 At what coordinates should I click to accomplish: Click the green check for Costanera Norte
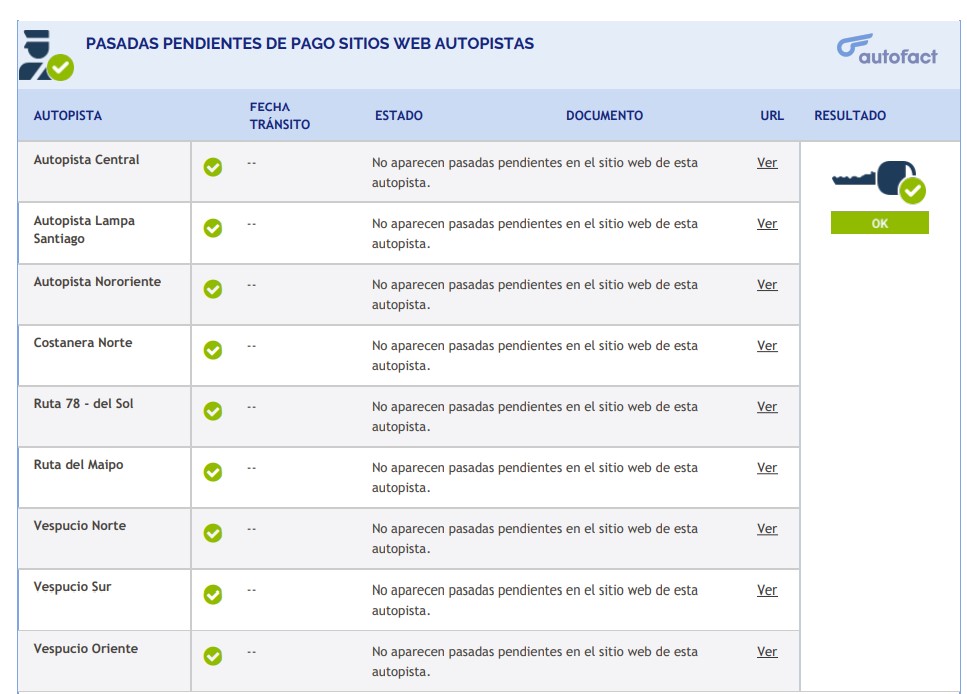[x=213, y=350]
